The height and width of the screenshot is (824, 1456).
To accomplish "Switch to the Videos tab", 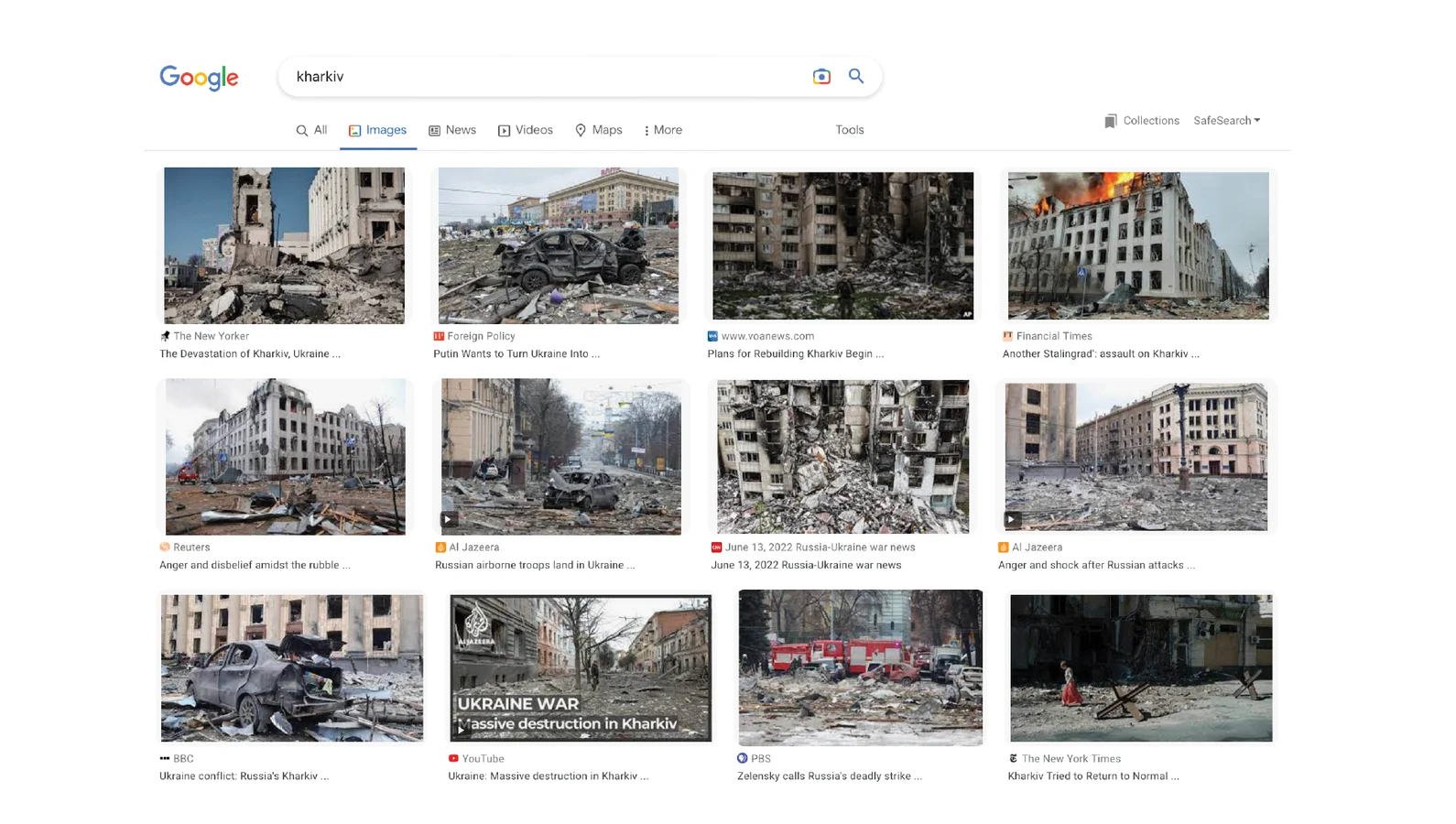I will (526, 130).
